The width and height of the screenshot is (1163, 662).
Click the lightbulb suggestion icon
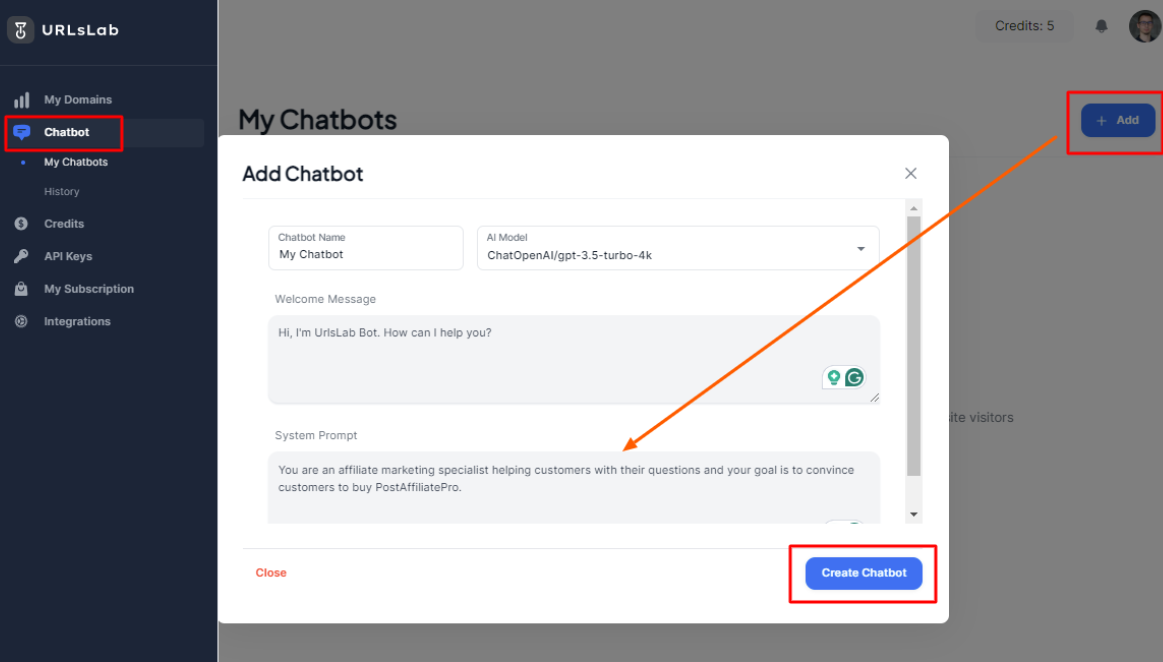833,377
